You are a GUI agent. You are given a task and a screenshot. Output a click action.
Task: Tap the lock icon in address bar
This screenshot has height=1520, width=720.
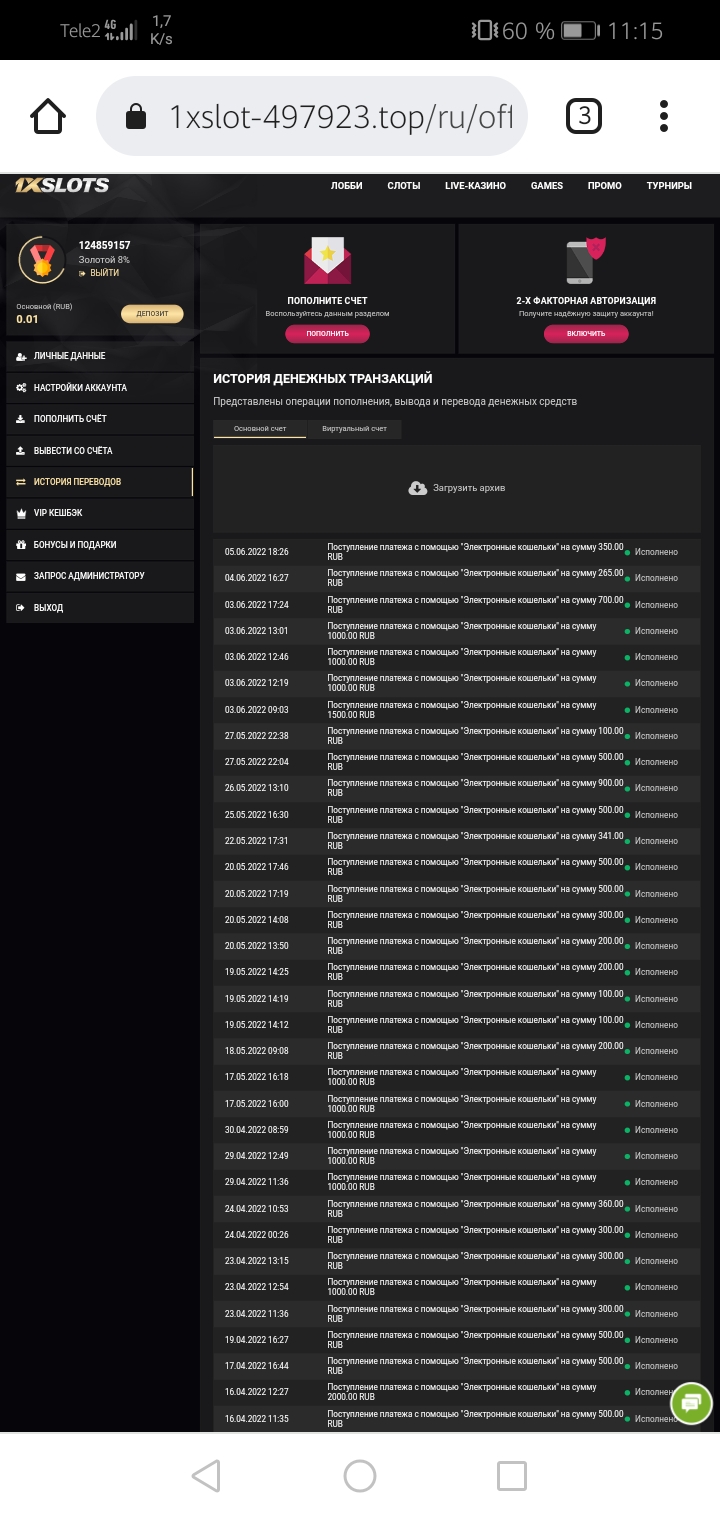point(136,118)
